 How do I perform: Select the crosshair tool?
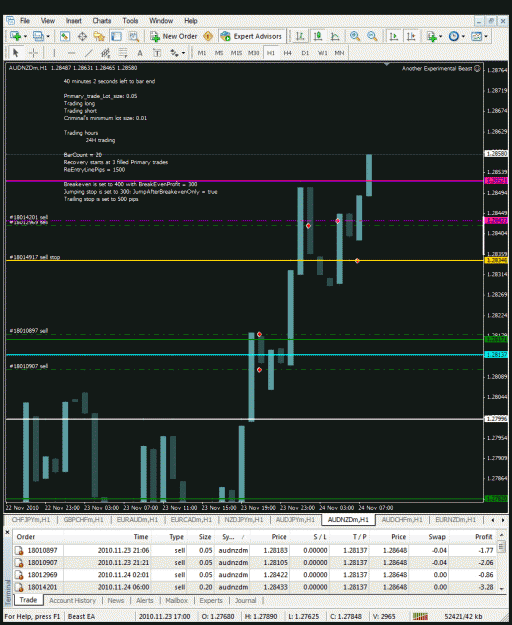tap(33, 53)
